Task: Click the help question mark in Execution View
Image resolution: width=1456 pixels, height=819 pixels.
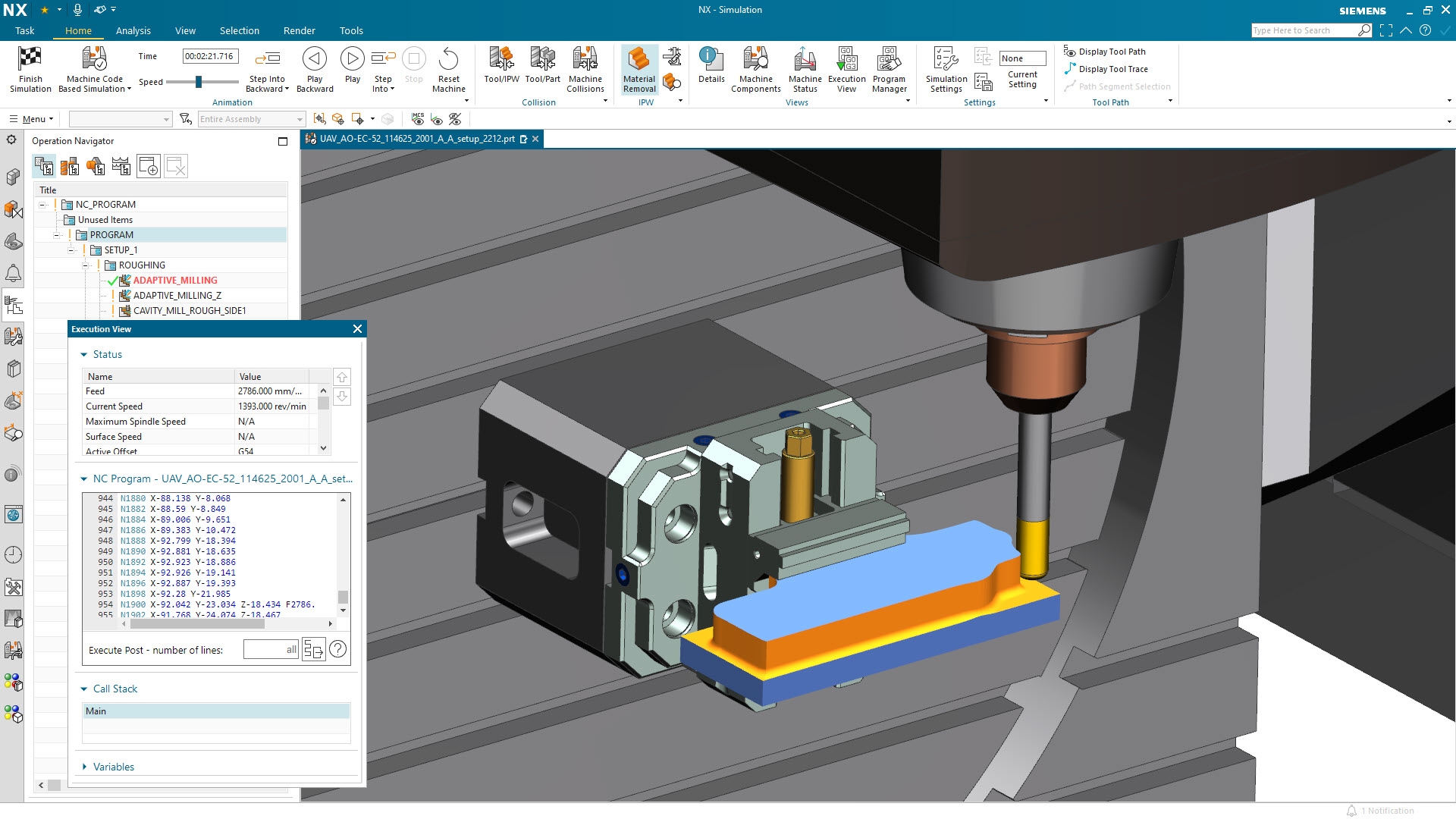Action: tap(338, 649)
